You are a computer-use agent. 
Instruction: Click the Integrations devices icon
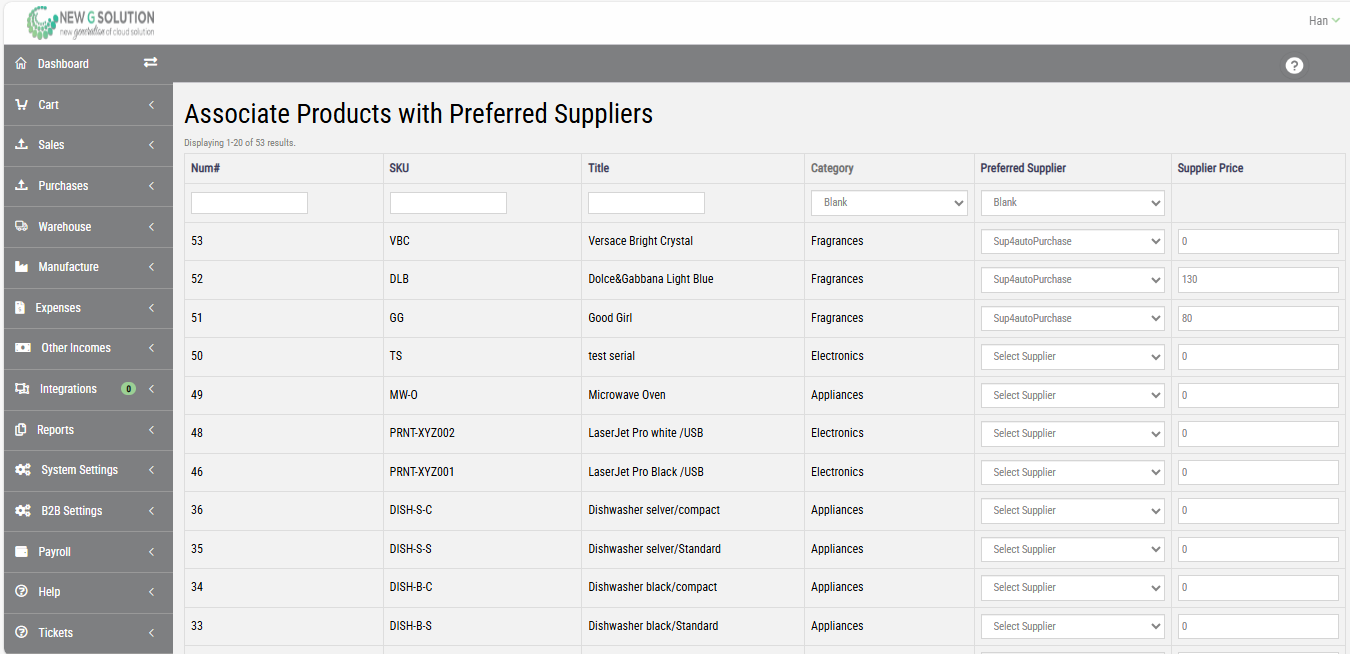tap(23, 389)
